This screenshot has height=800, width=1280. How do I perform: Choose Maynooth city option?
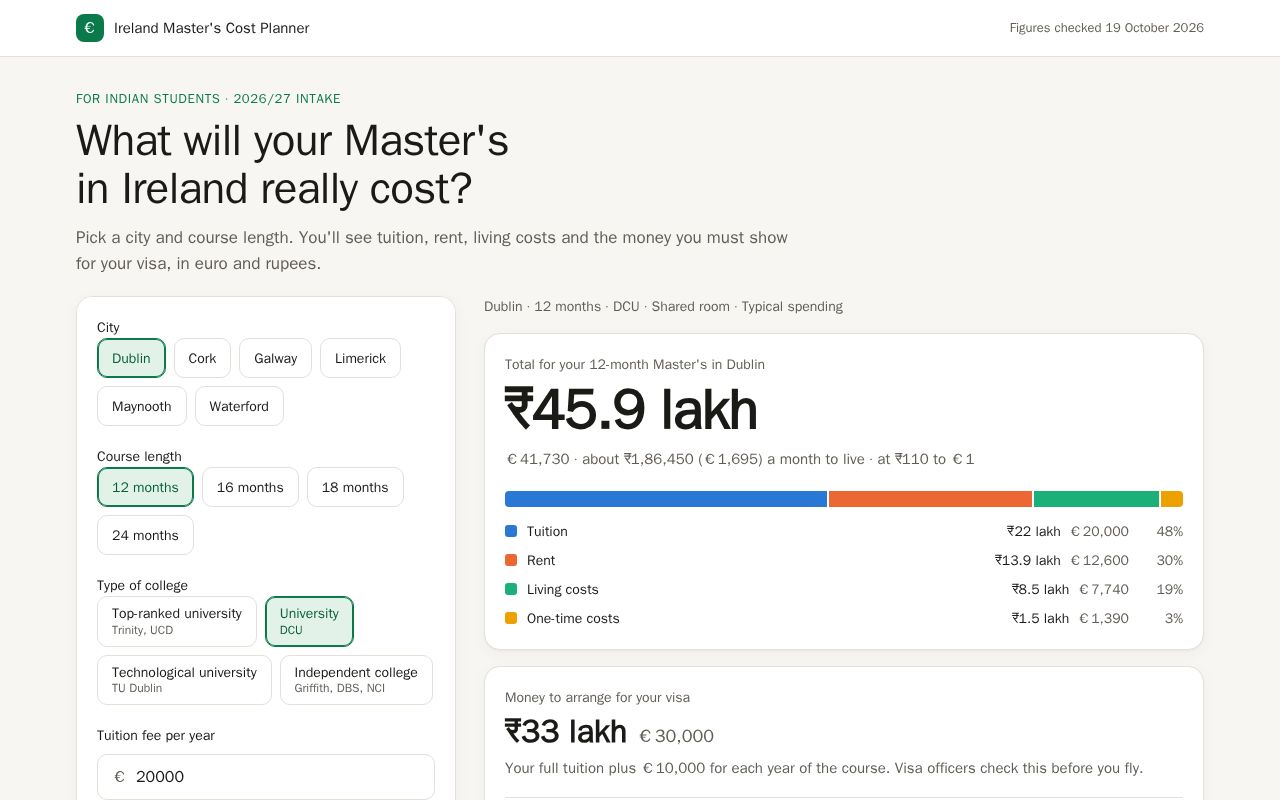[x=142, y=406]
